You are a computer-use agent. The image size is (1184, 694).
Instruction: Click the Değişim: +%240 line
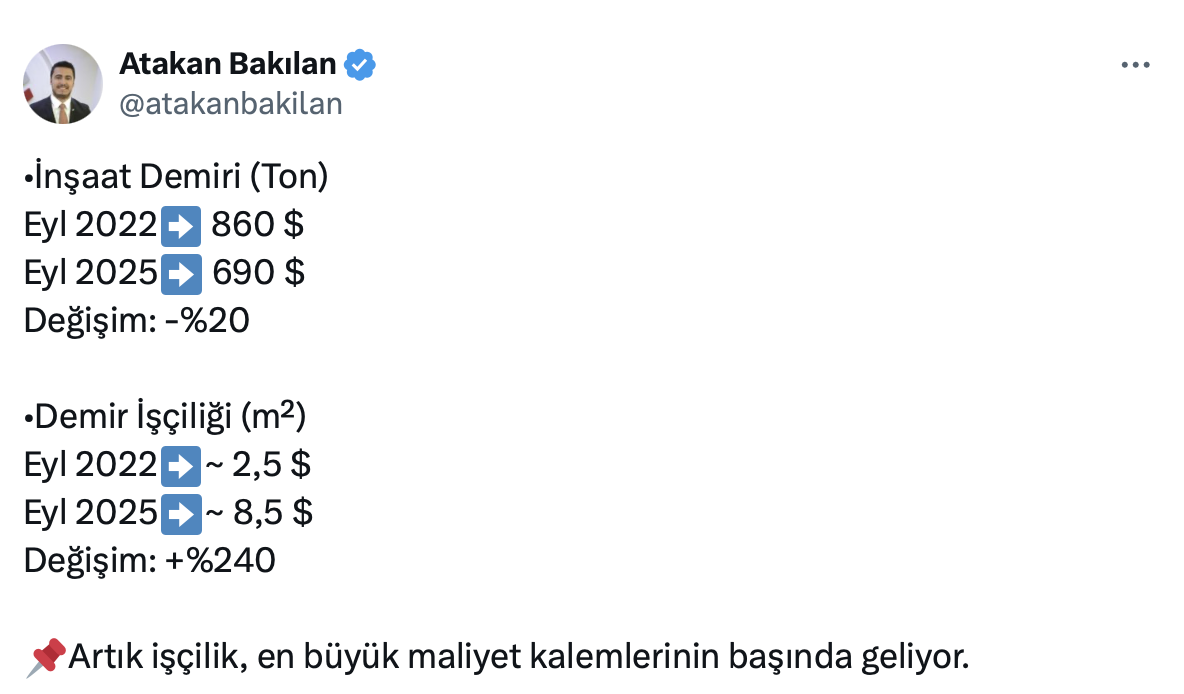click(x=149, y=561)
